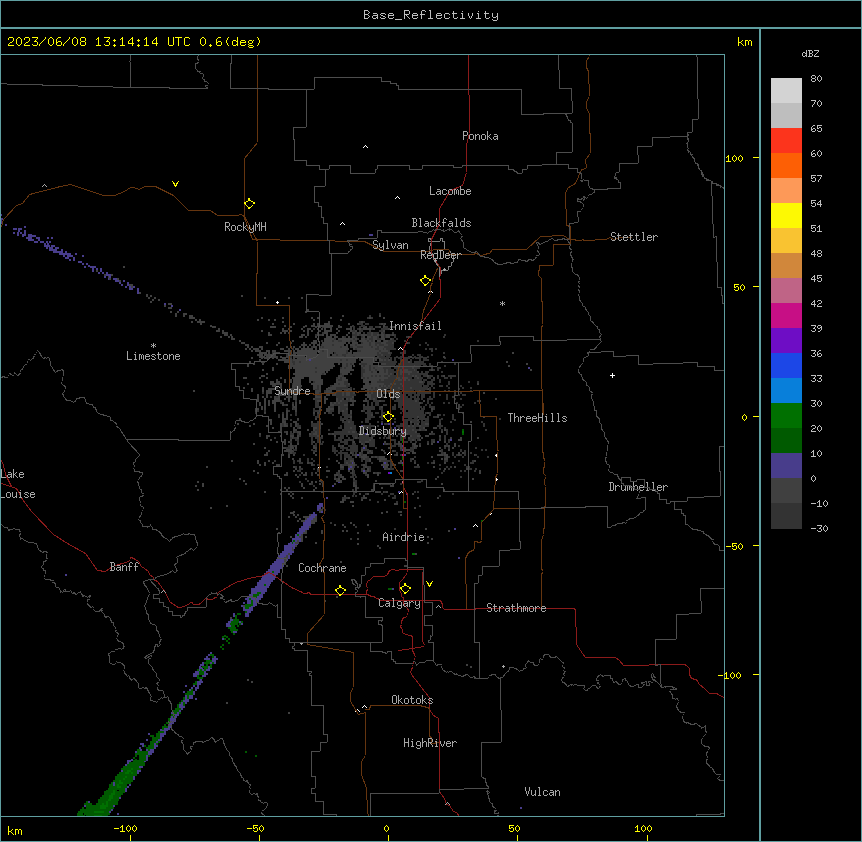Click the dBZ legend heading
This screenshot has width=862, height=842.
pos(810,53)
